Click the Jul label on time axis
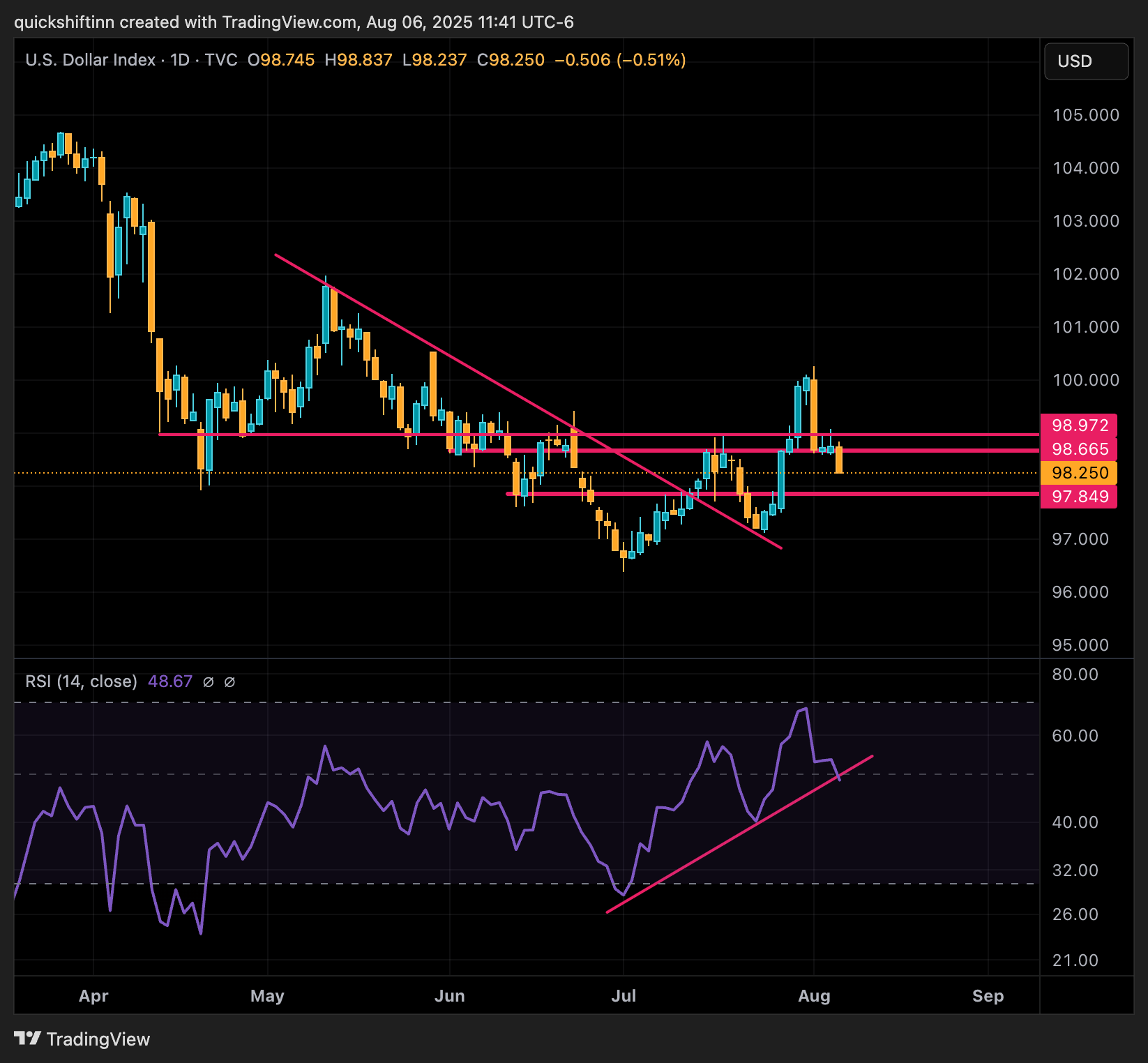The image size is (1148, 1063). [624, 996]
